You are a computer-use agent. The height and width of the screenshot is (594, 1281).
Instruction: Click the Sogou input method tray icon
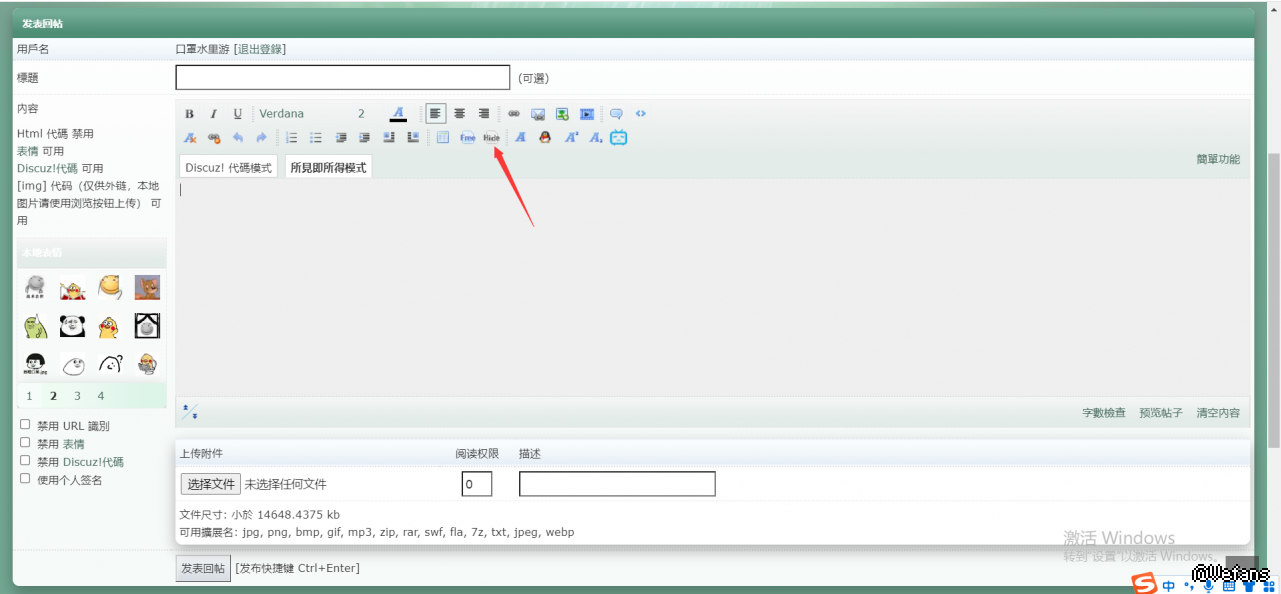(x=1143, y=583)
